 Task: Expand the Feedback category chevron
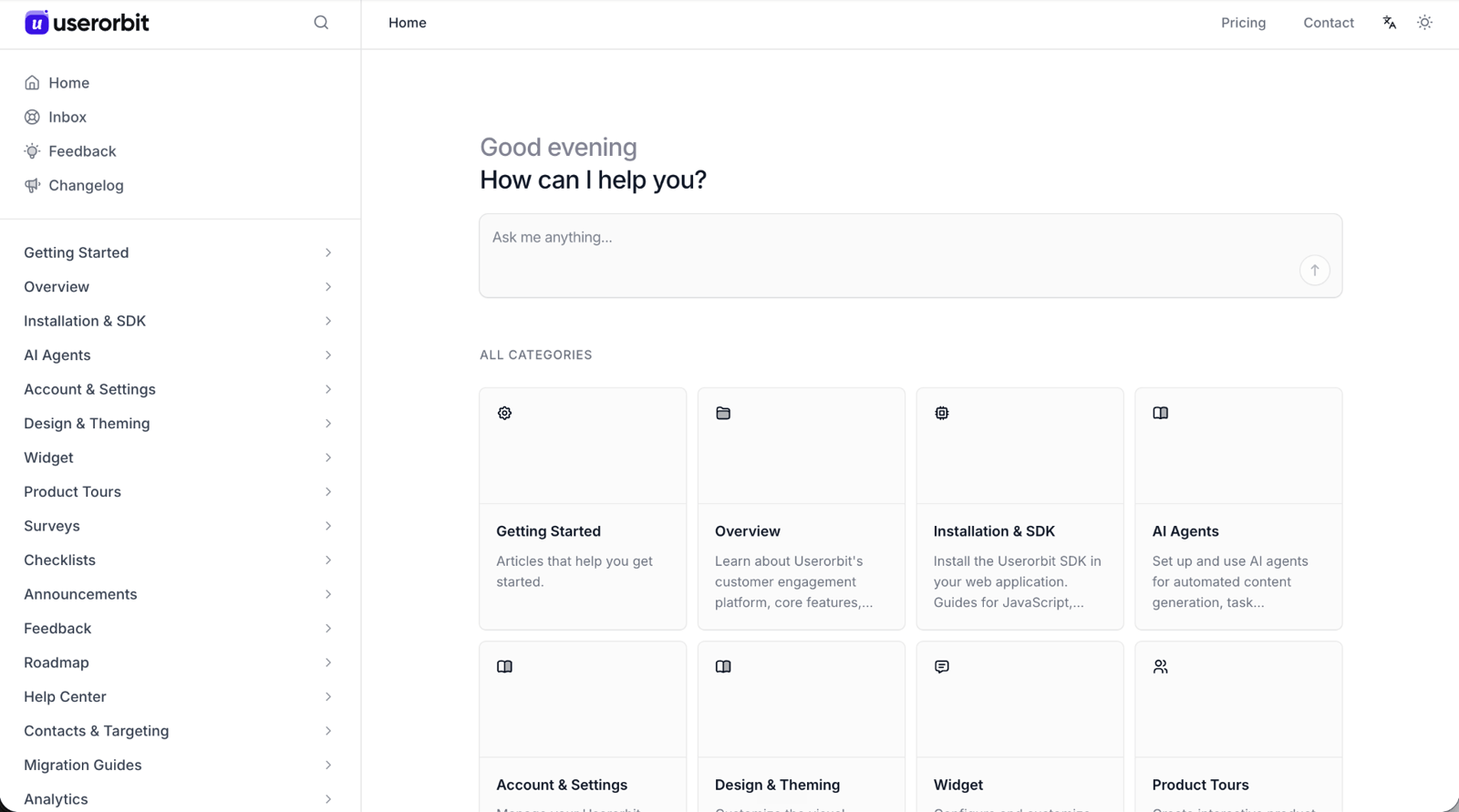[x=328, y=629]
